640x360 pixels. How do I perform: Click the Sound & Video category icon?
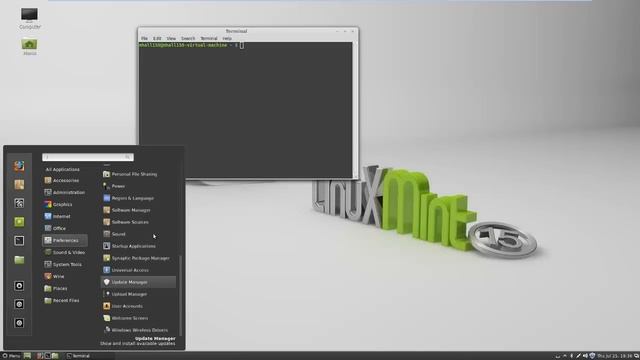click(x=48, y=252)
